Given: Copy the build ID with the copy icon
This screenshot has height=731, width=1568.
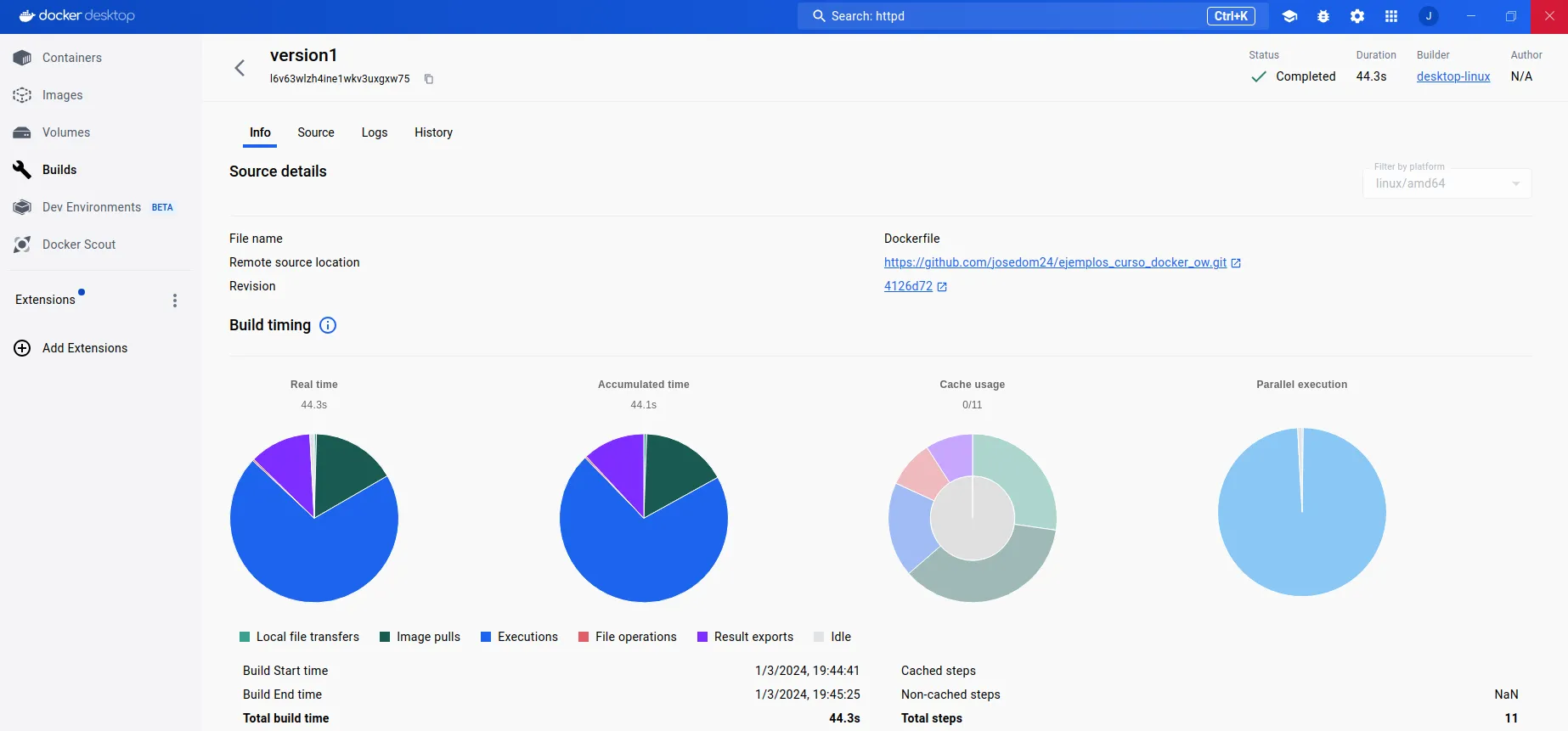Looking at the screenshot, I should [x=429, y=79].
